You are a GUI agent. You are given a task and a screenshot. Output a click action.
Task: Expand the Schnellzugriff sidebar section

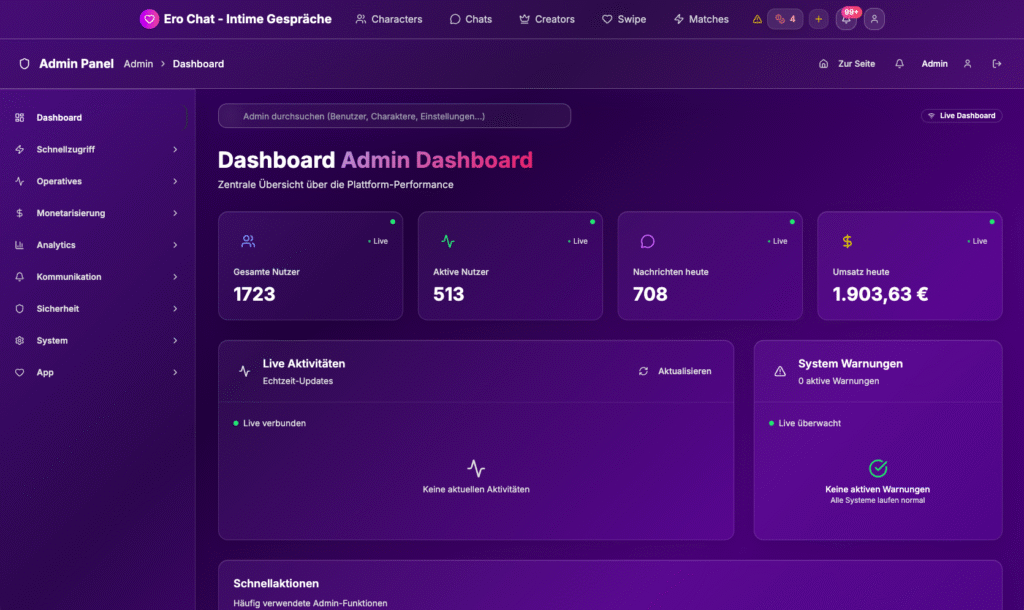click(97, 150)
